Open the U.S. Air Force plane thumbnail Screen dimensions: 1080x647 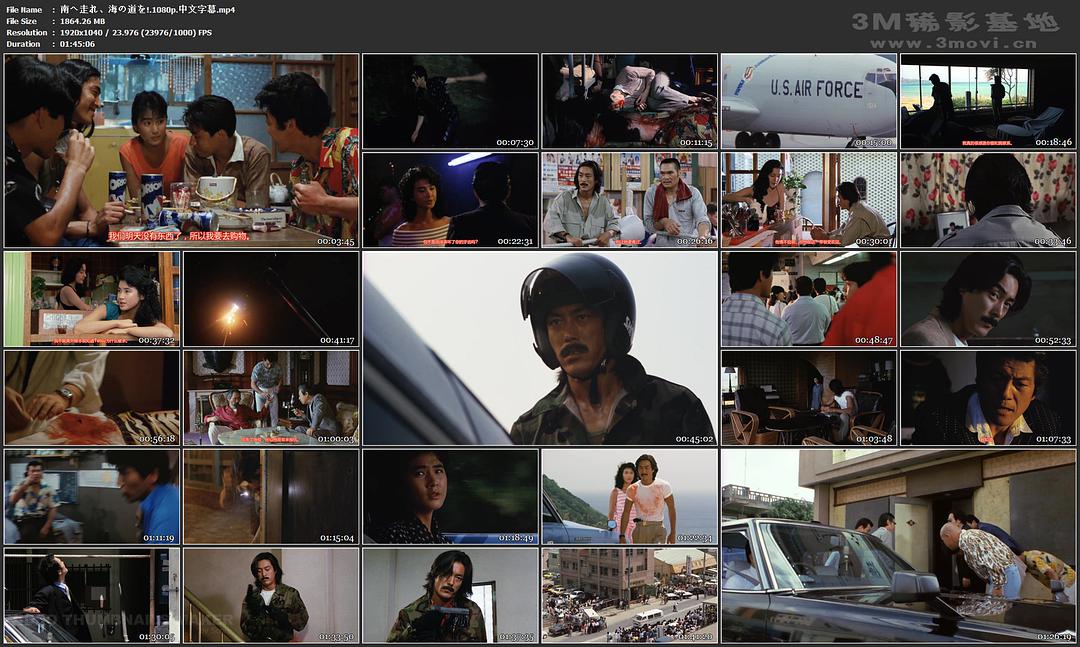pyautogui.click(x=809, y=101)
